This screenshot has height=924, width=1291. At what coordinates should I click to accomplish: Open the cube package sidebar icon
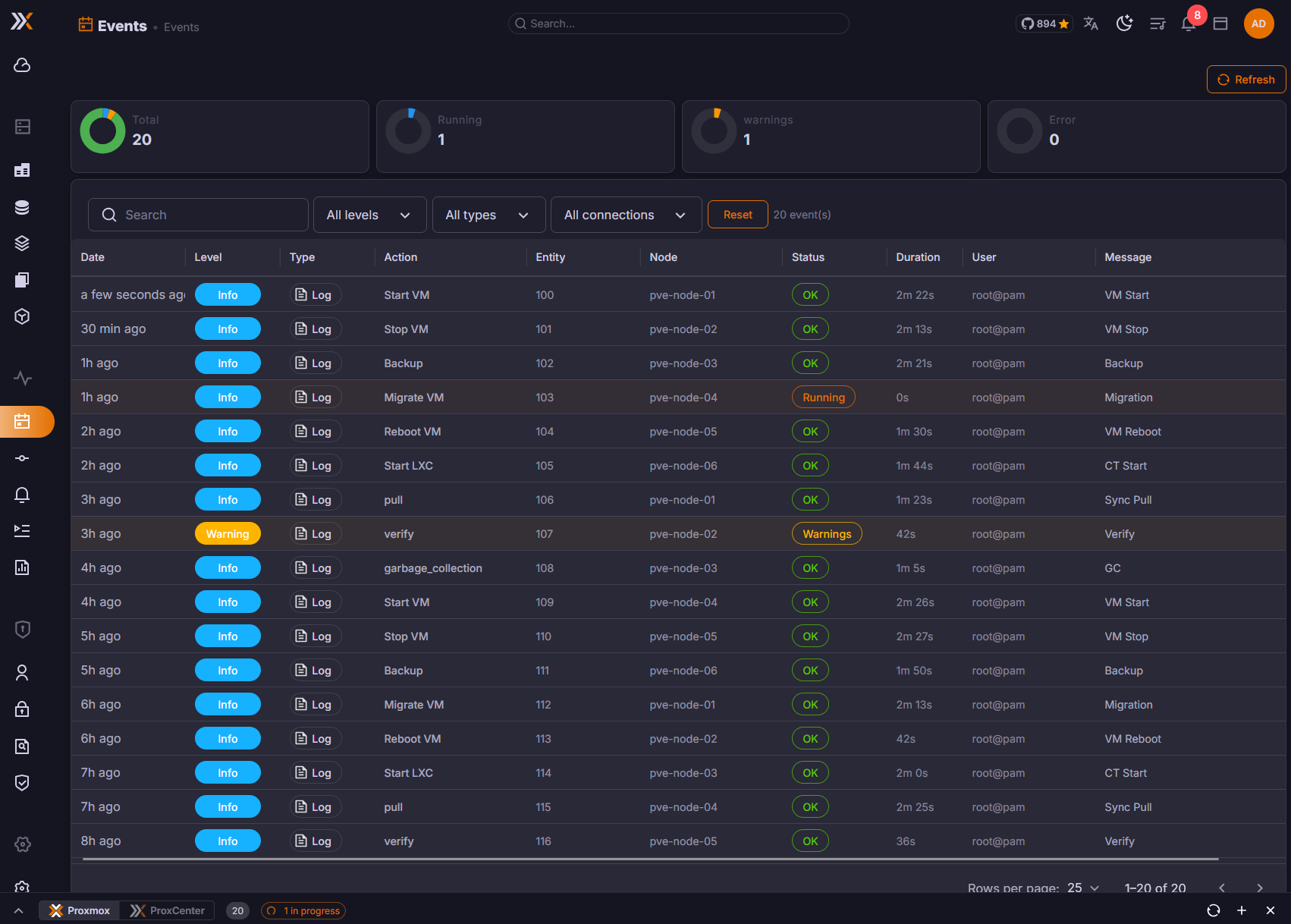pos(22,316)
